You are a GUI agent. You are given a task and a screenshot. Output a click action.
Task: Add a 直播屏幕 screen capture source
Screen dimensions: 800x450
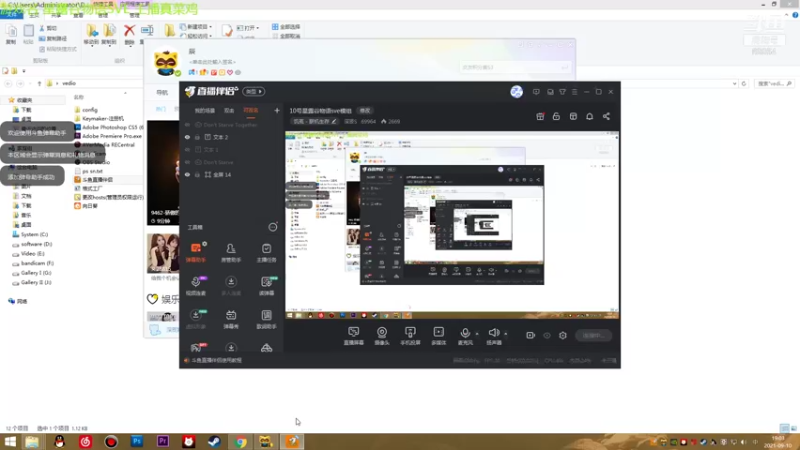[354, 336]
